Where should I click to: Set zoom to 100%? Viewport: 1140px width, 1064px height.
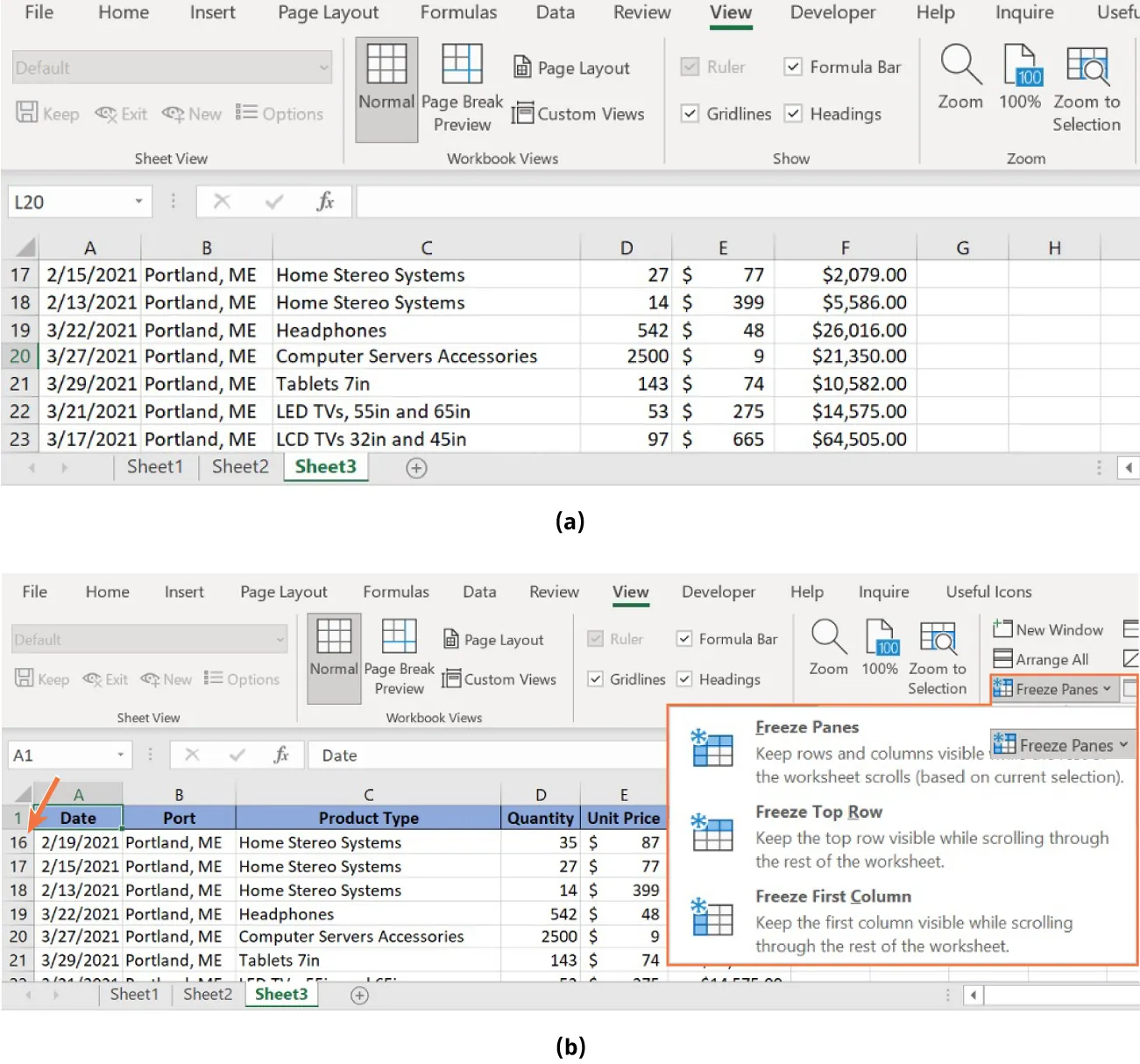click(x=1020, y=79)
